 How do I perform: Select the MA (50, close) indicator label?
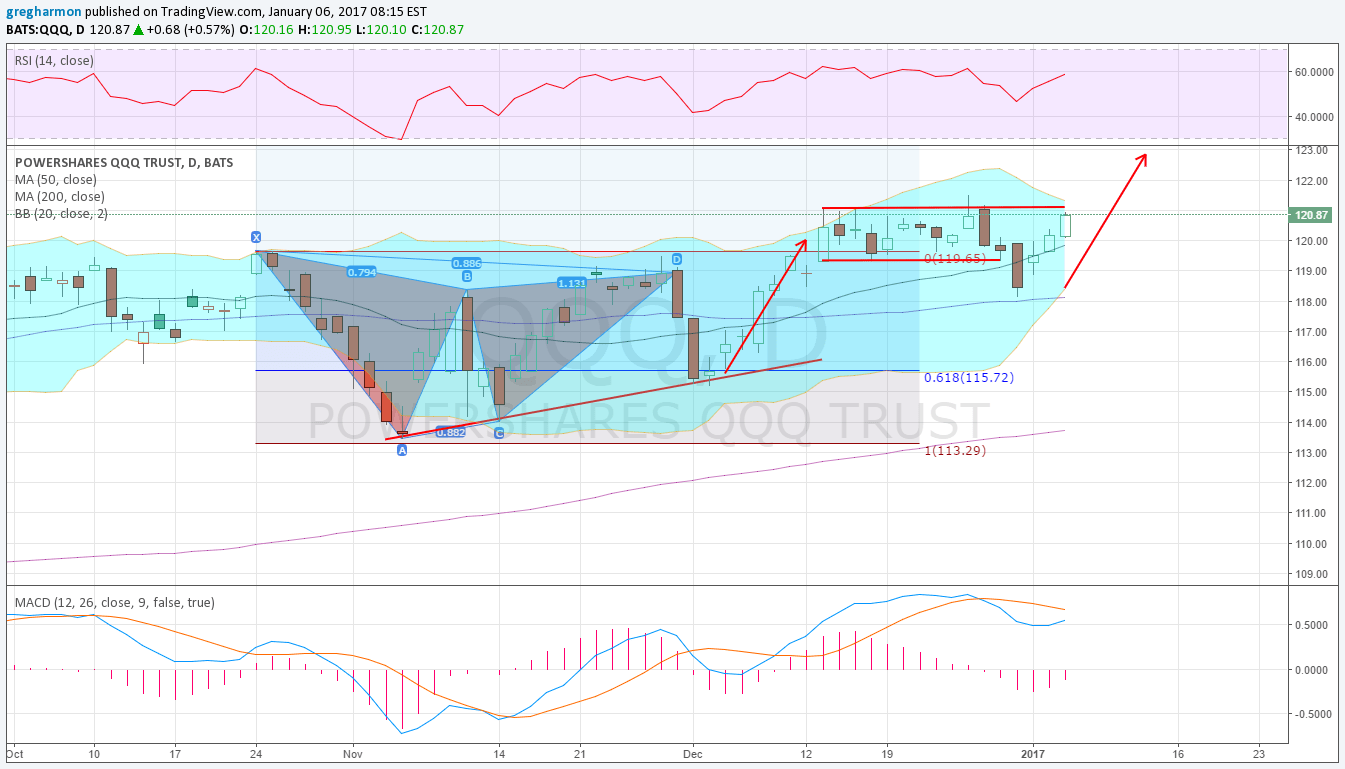pos(56,179)
